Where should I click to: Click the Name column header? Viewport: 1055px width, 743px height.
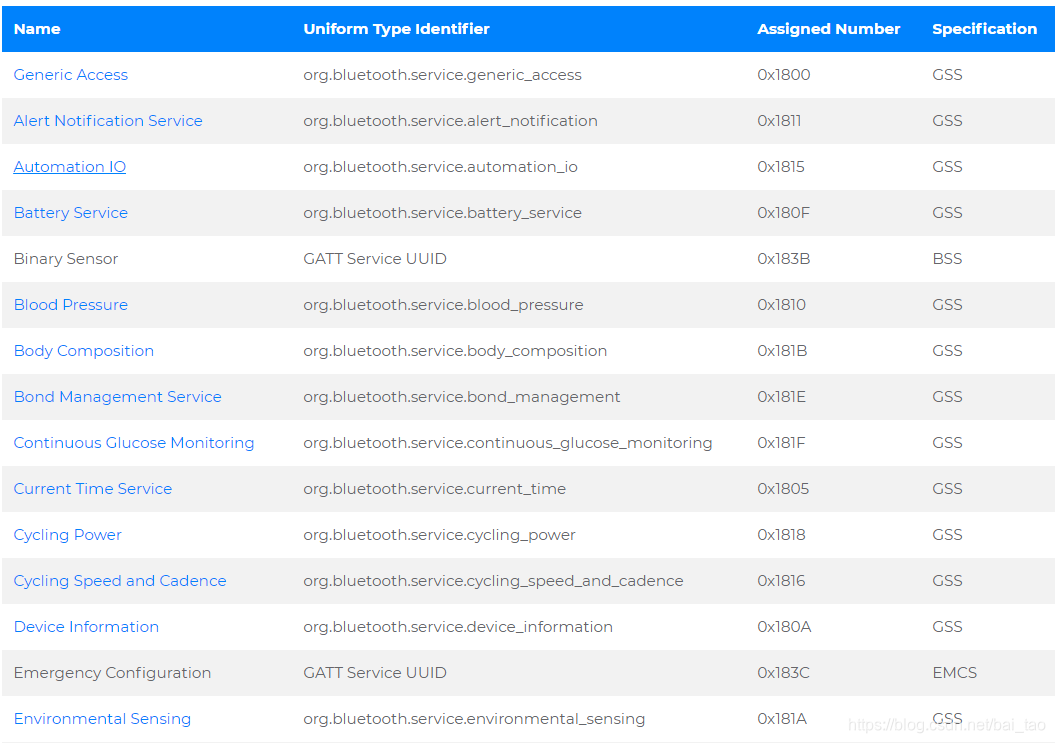tap(37, 29)
